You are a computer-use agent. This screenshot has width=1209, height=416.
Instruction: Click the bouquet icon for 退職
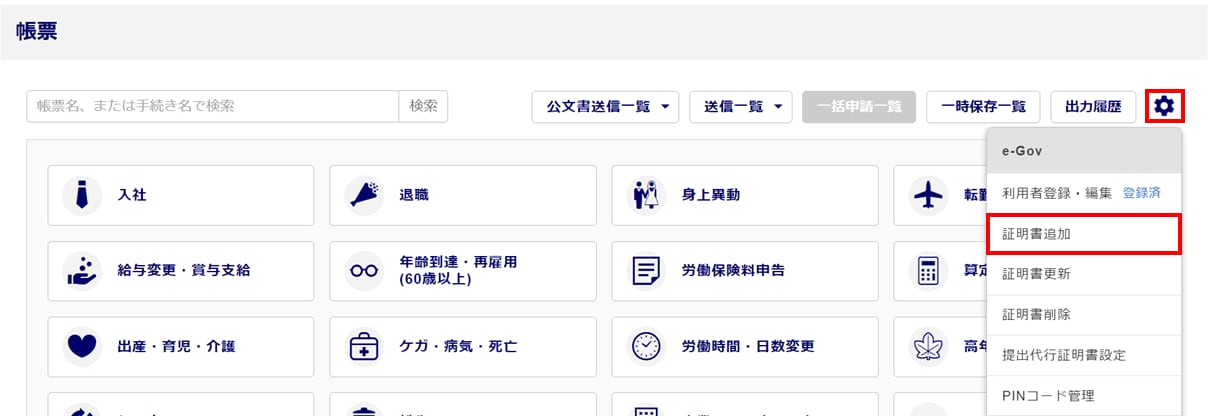(364, 195)
